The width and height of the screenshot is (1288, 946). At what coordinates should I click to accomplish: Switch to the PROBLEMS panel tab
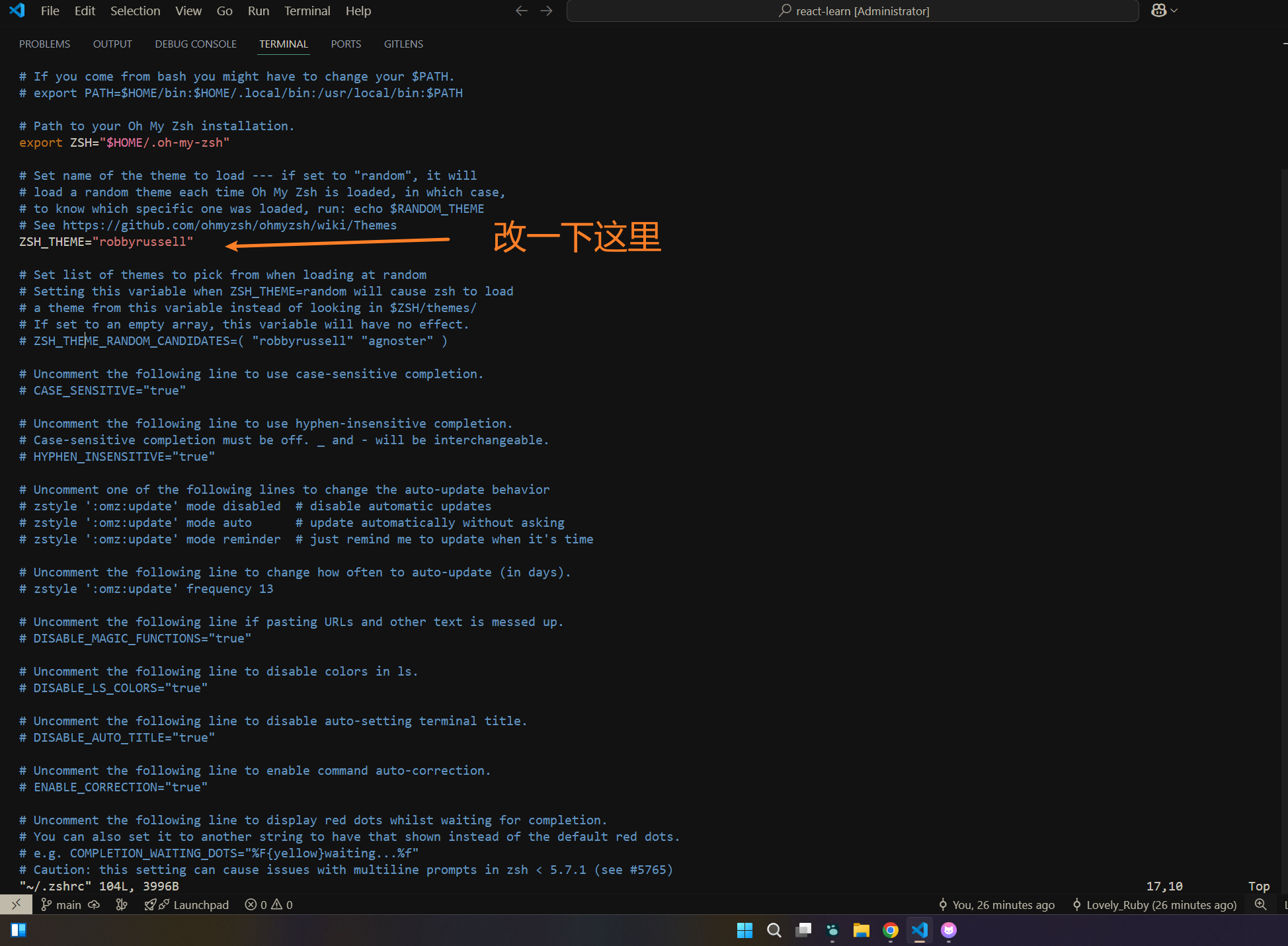[x=44, y=44]
